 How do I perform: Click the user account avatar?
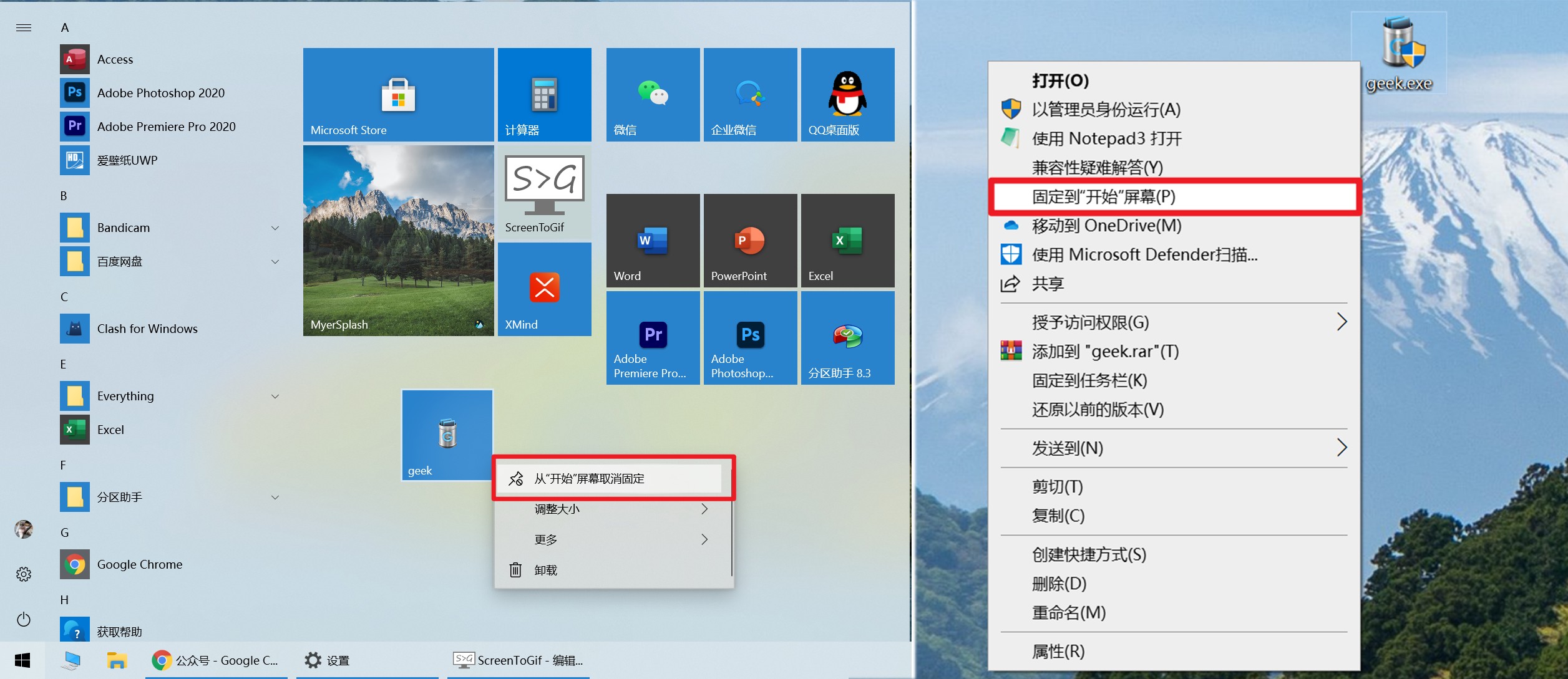coord(24,529)
